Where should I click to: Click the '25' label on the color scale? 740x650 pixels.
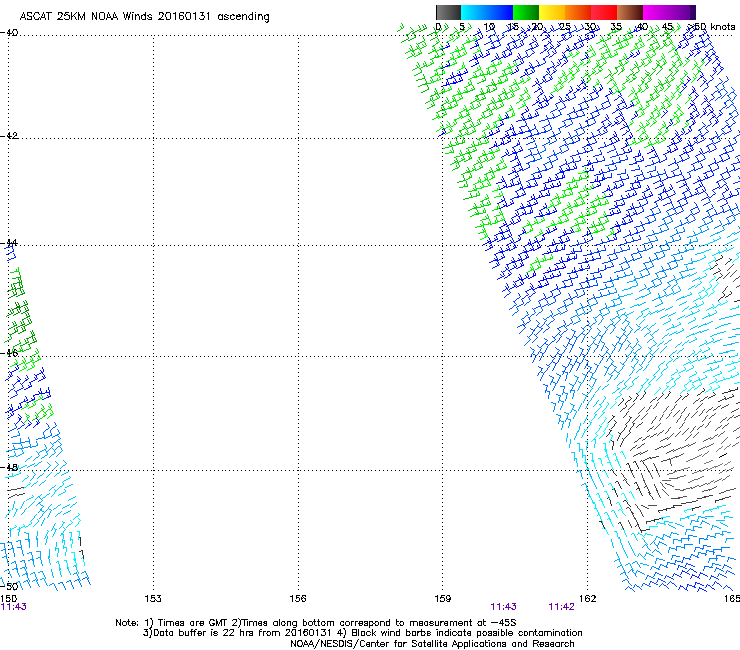[x=564, y=27]
